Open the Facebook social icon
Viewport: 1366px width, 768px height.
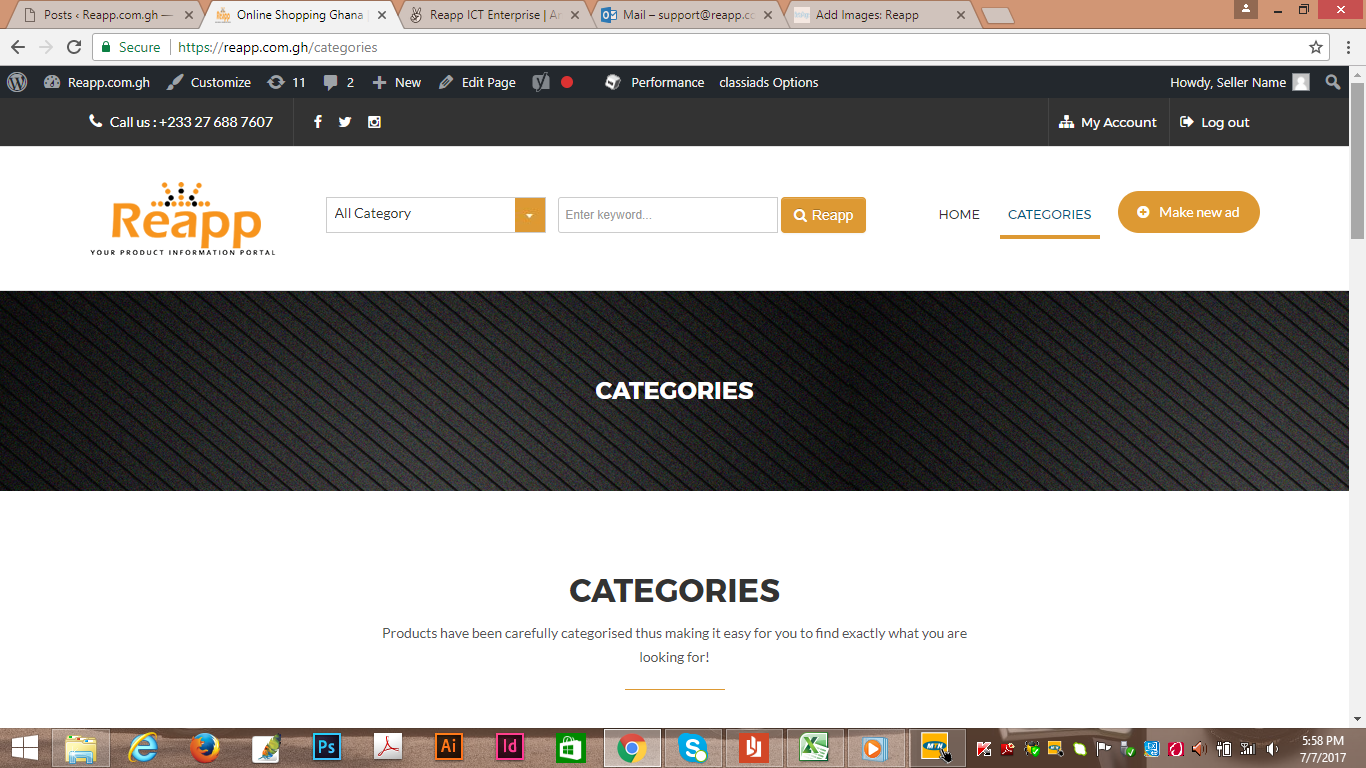point(318,122)
